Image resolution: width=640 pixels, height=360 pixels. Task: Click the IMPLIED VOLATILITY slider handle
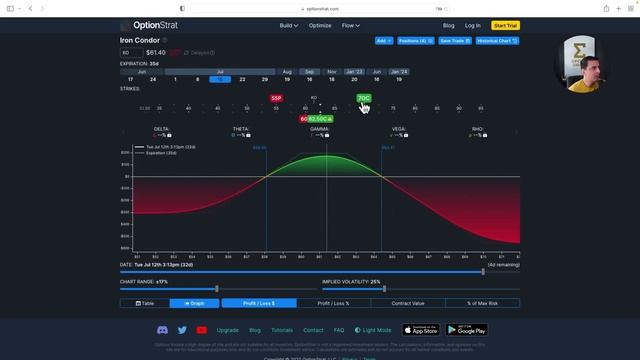(384, 289)
